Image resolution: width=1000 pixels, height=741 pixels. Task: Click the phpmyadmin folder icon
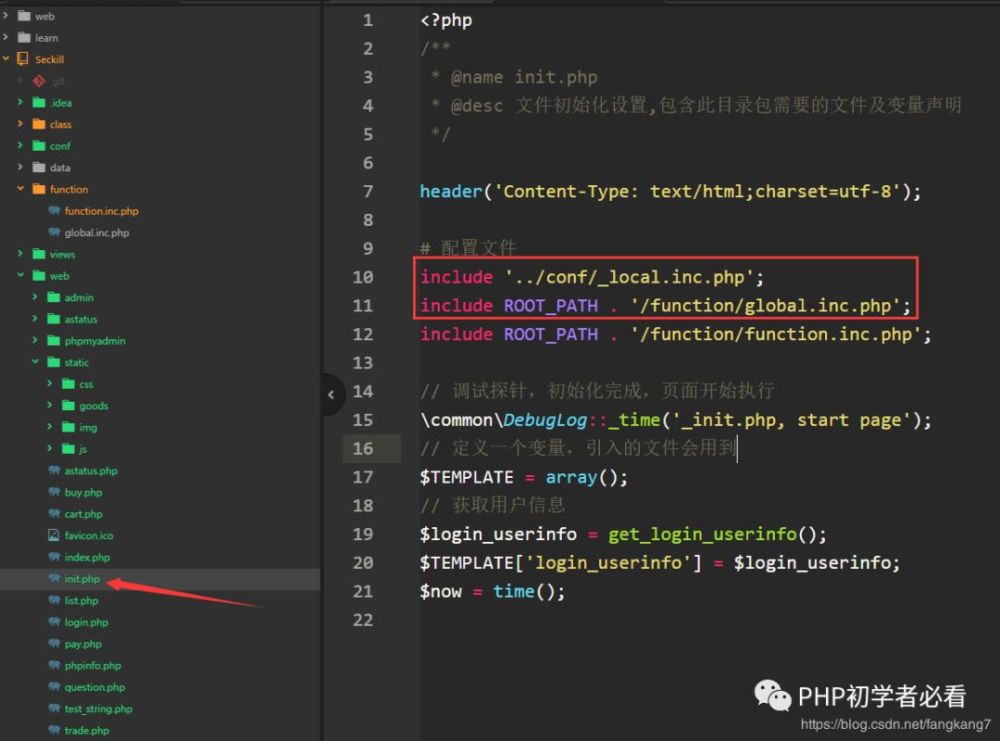(54, 341)
